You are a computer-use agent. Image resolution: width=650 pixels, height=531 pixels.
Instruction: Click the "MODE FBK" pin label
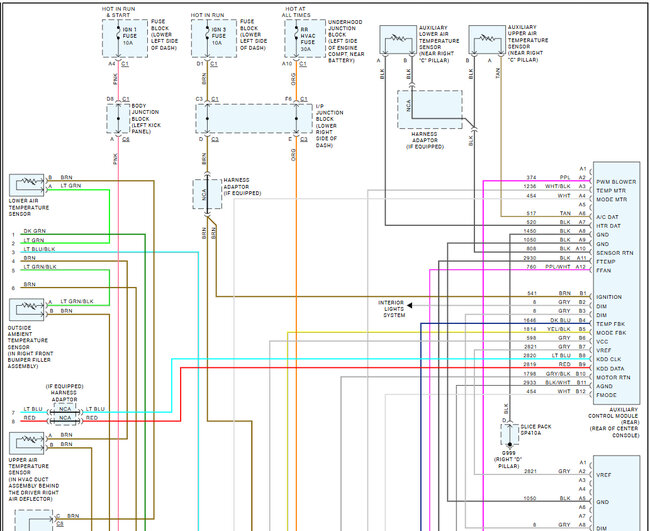coord(611,333)
